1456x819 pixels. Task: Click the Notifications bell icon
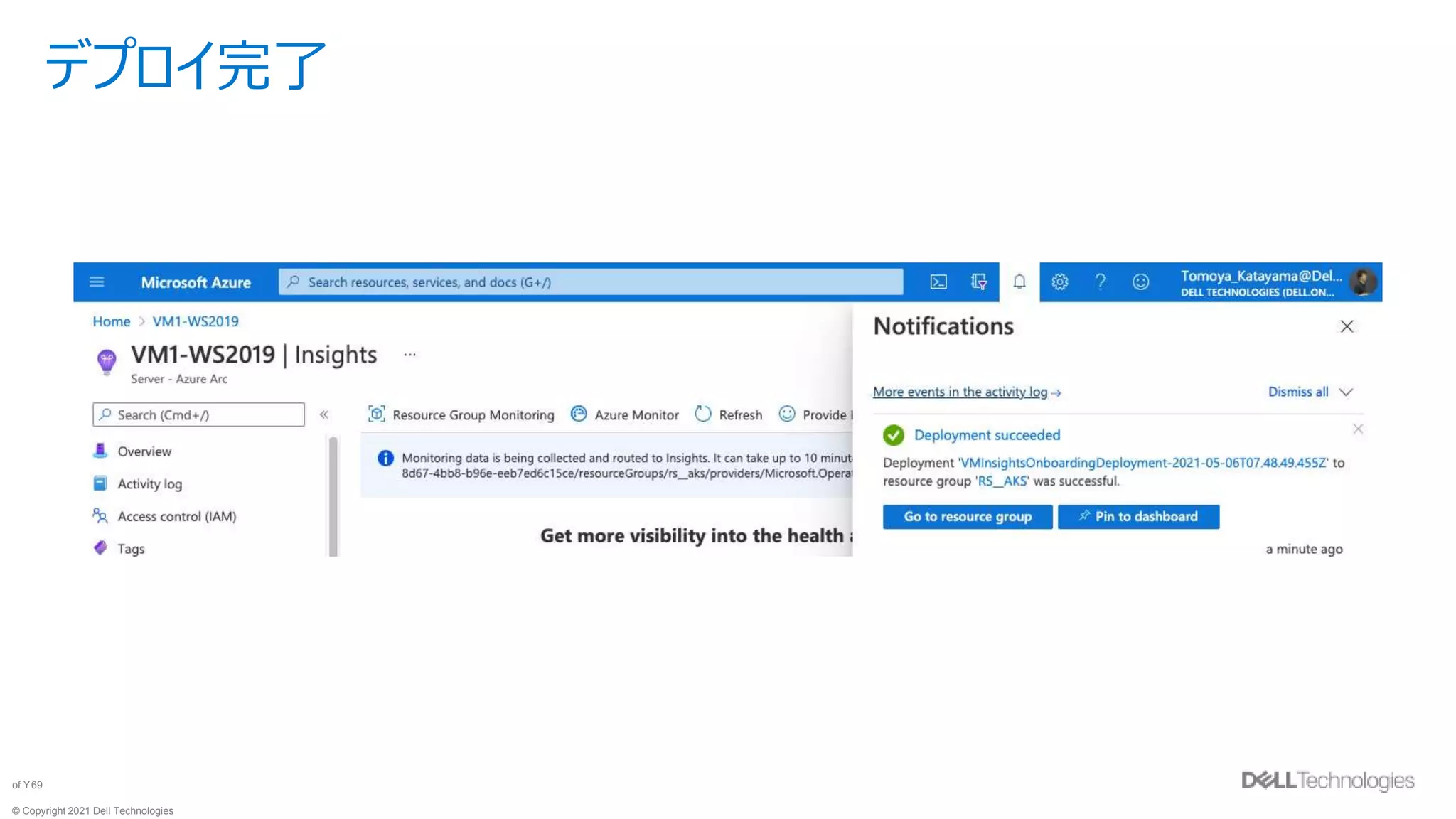click(1019, 282)
